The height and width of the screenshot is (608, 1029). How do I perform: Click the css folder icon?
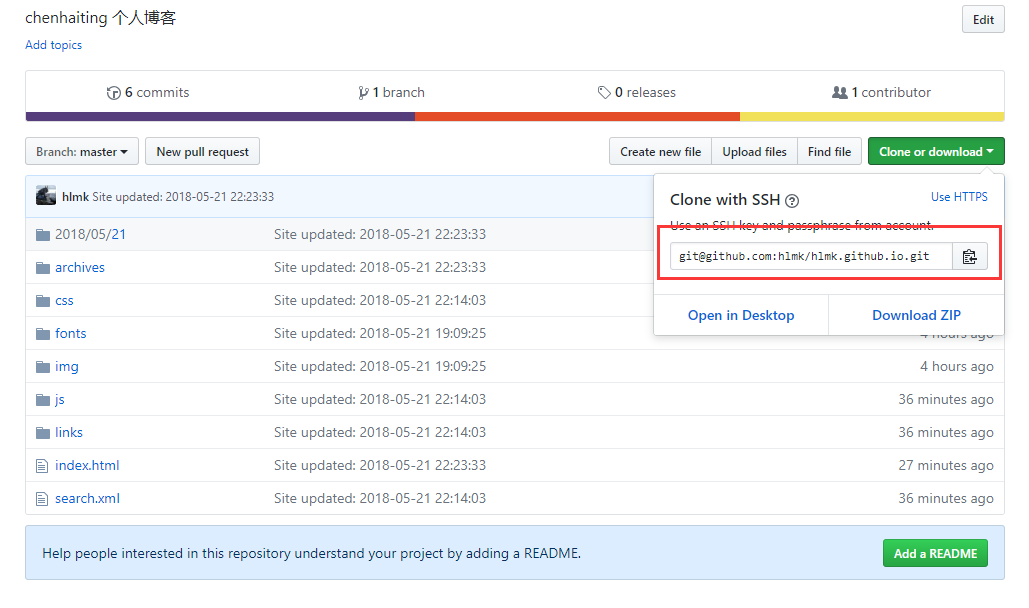tap(42, 301)
